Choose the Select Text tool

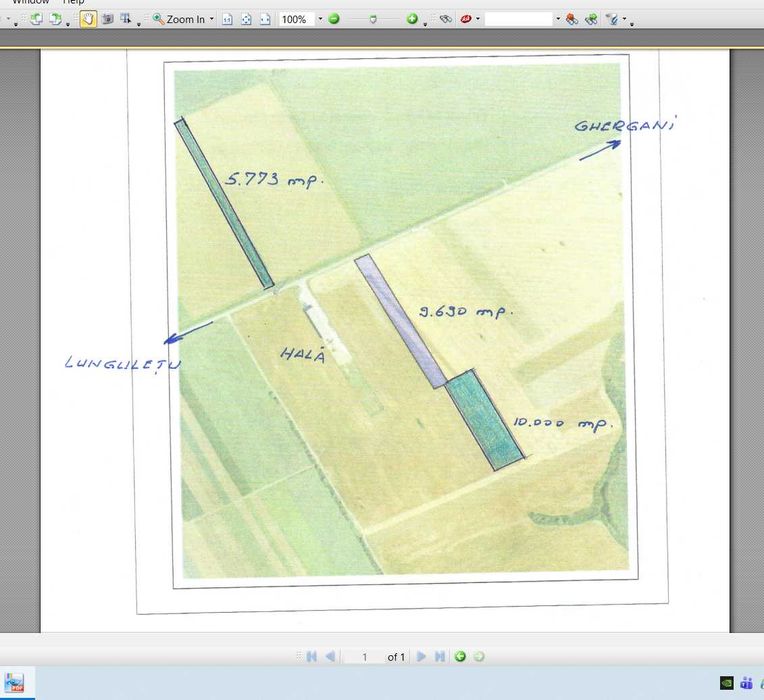[x=126, y=19]
